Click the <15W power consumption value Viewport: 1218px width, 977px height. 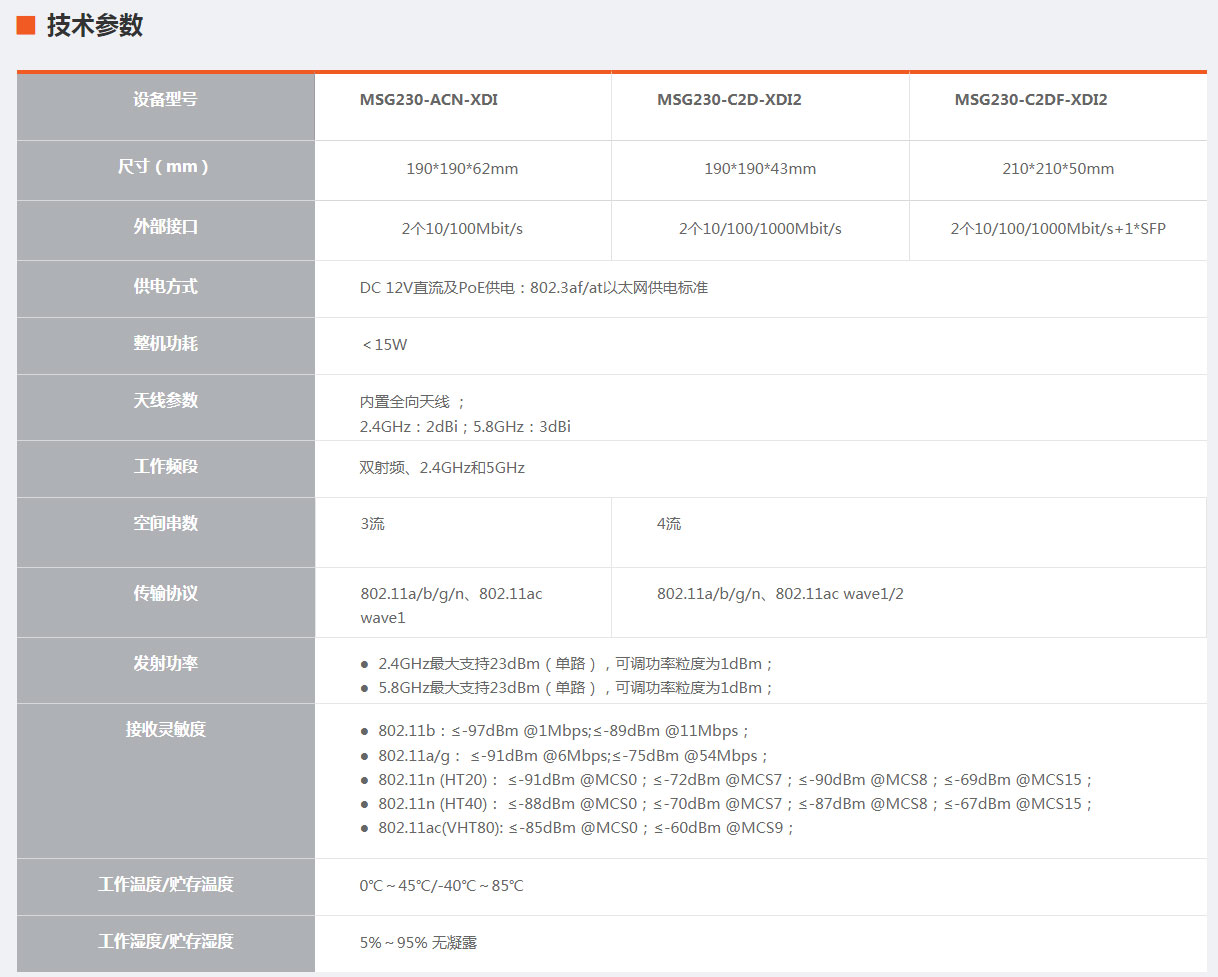click(x=385, y=345)
